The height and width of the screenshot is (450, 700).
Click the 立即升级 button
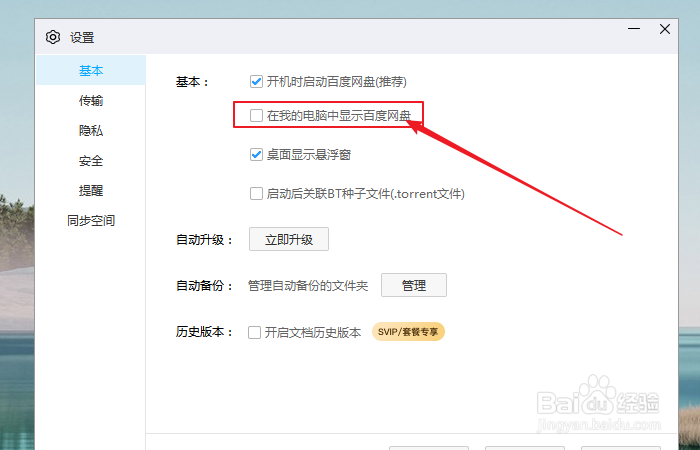[289, 239]
